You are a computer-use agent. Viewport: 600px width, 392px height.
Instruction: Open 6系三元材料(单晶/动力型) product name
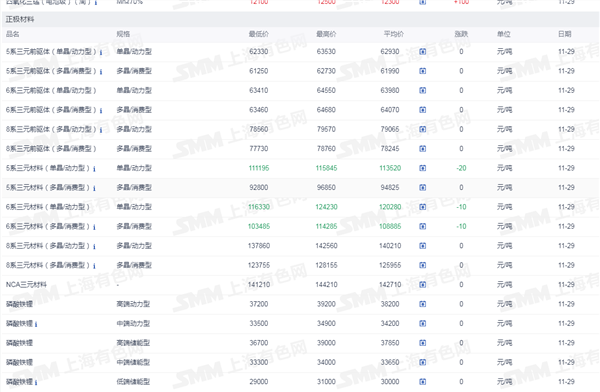coord(47,207)
